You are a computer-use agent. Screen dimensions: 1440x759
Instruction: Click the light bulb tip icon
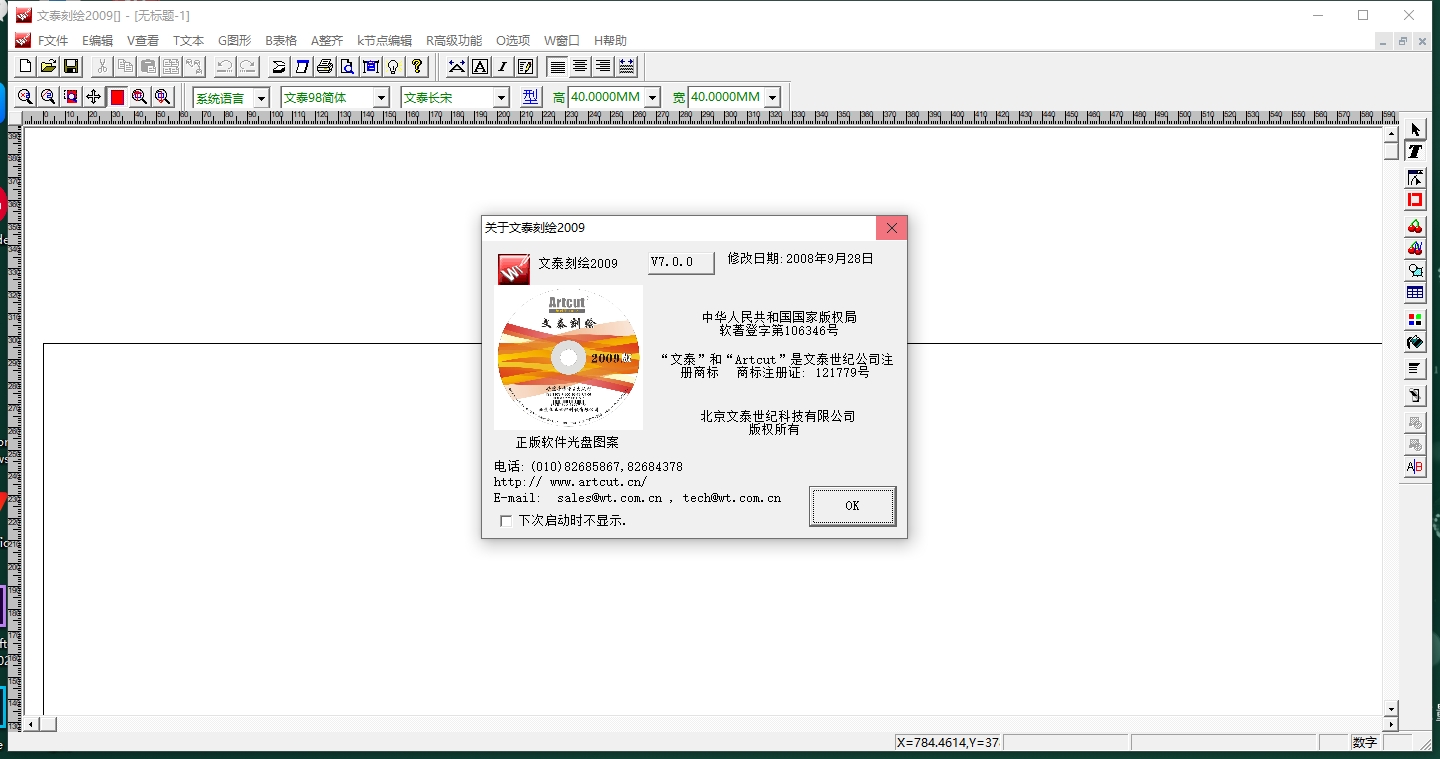tap(394, 67)
